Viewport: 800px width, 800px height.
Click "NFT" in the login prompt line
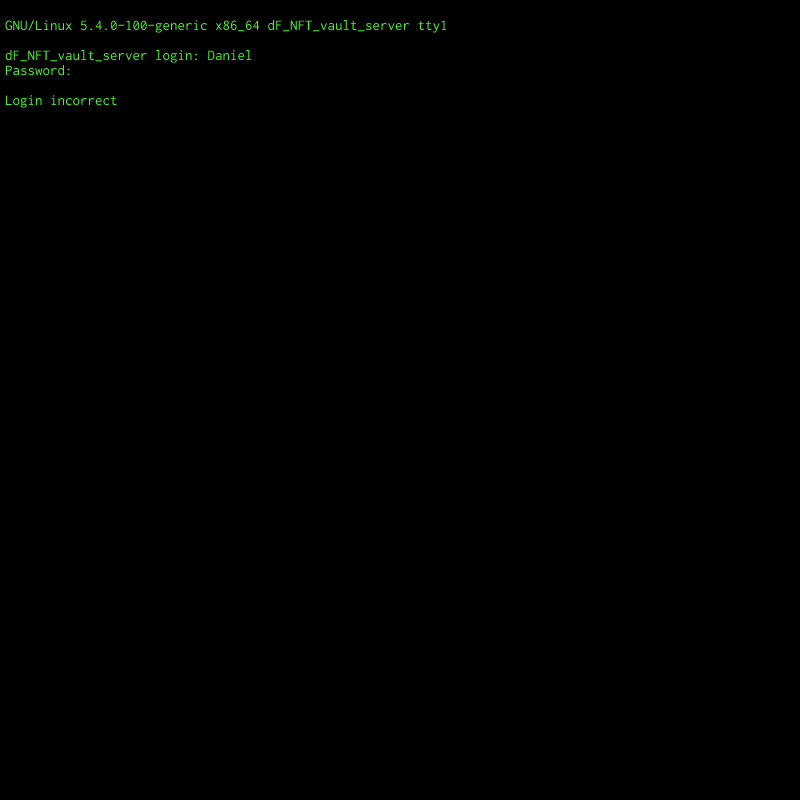point(38,55)
